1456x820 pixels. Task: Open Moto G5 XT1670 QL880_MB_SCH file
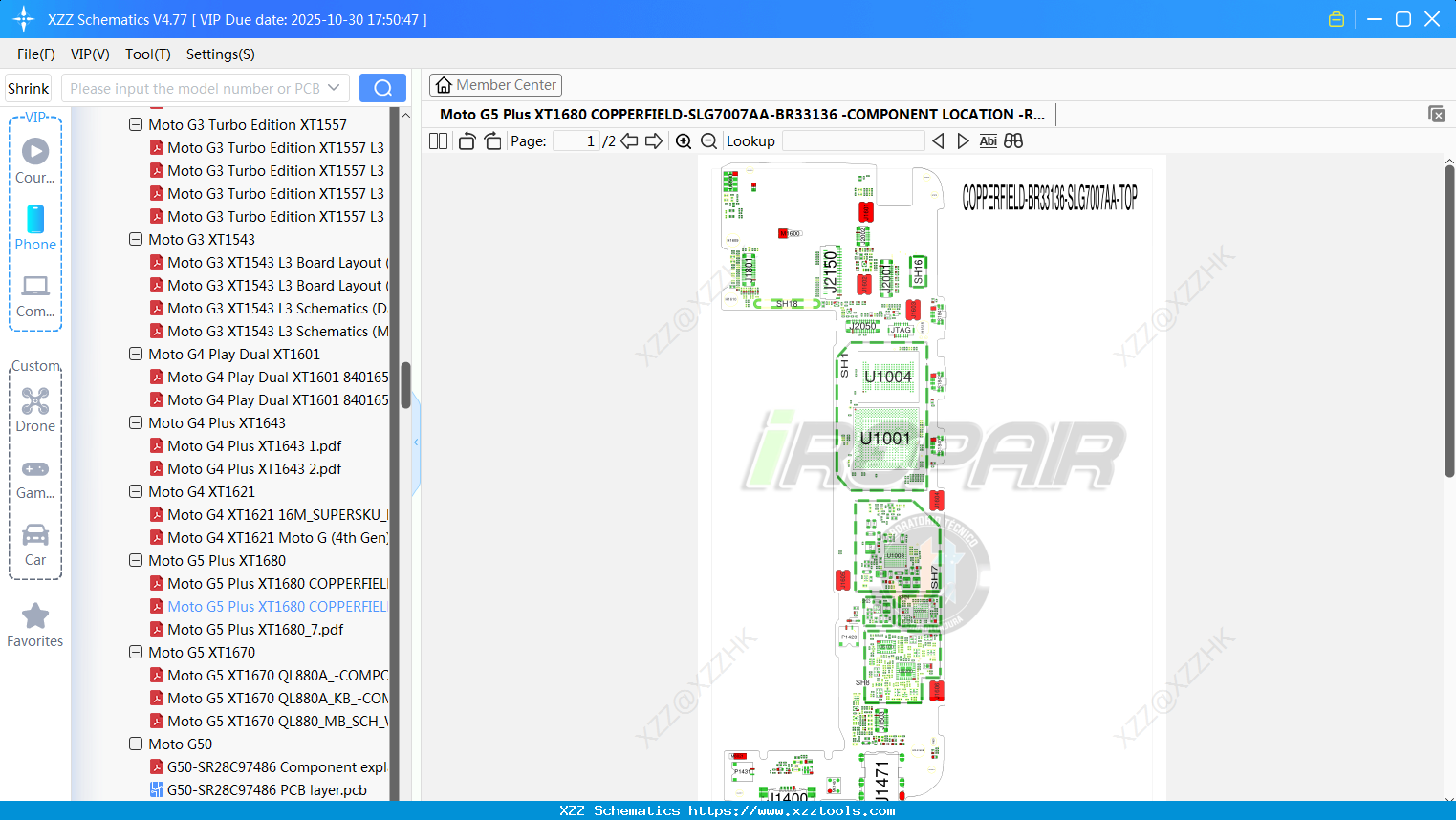pyautogui.click(x=269, y=721)
